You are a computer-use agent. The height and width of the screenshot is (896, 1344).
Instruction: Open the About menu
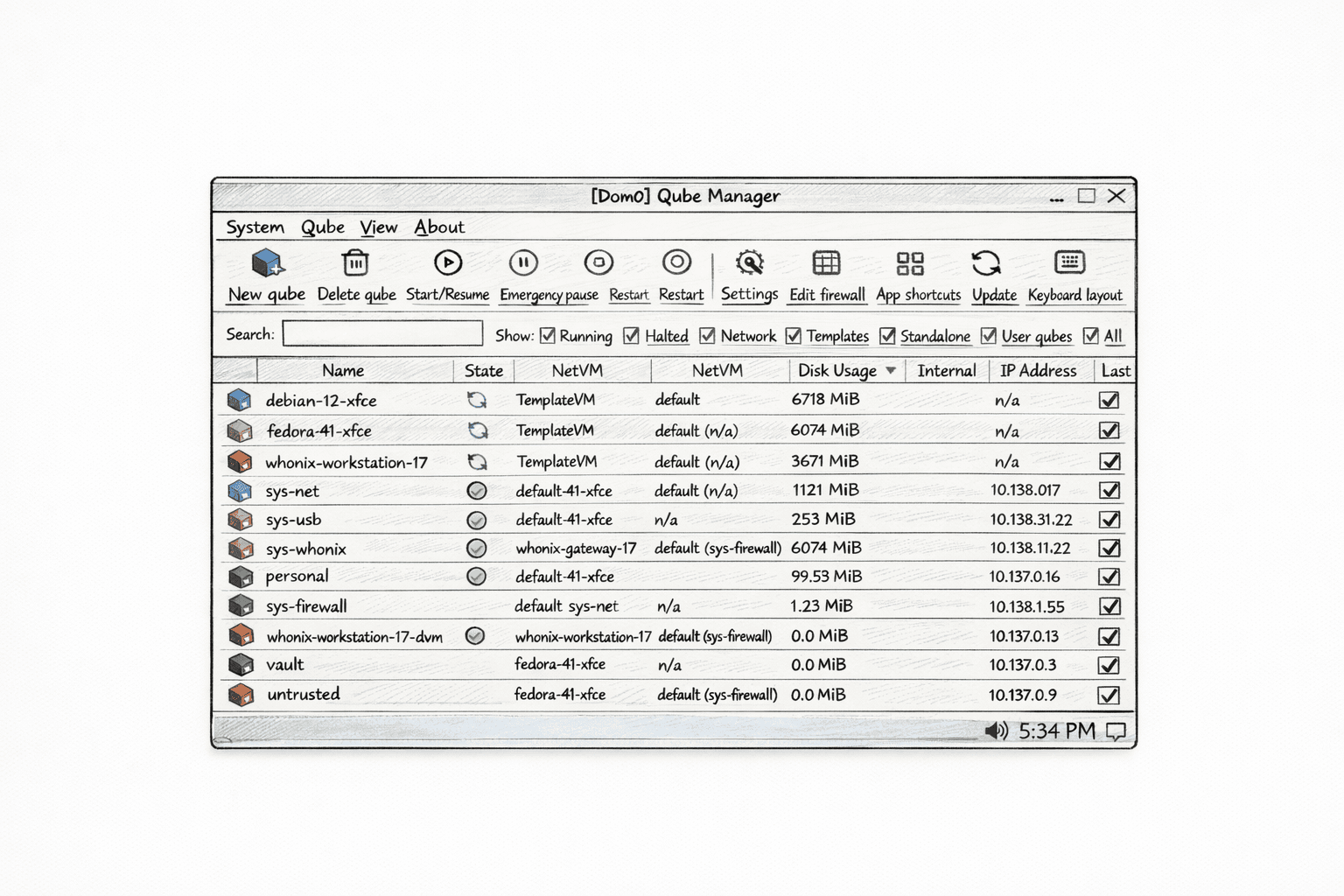click(439, 227)
